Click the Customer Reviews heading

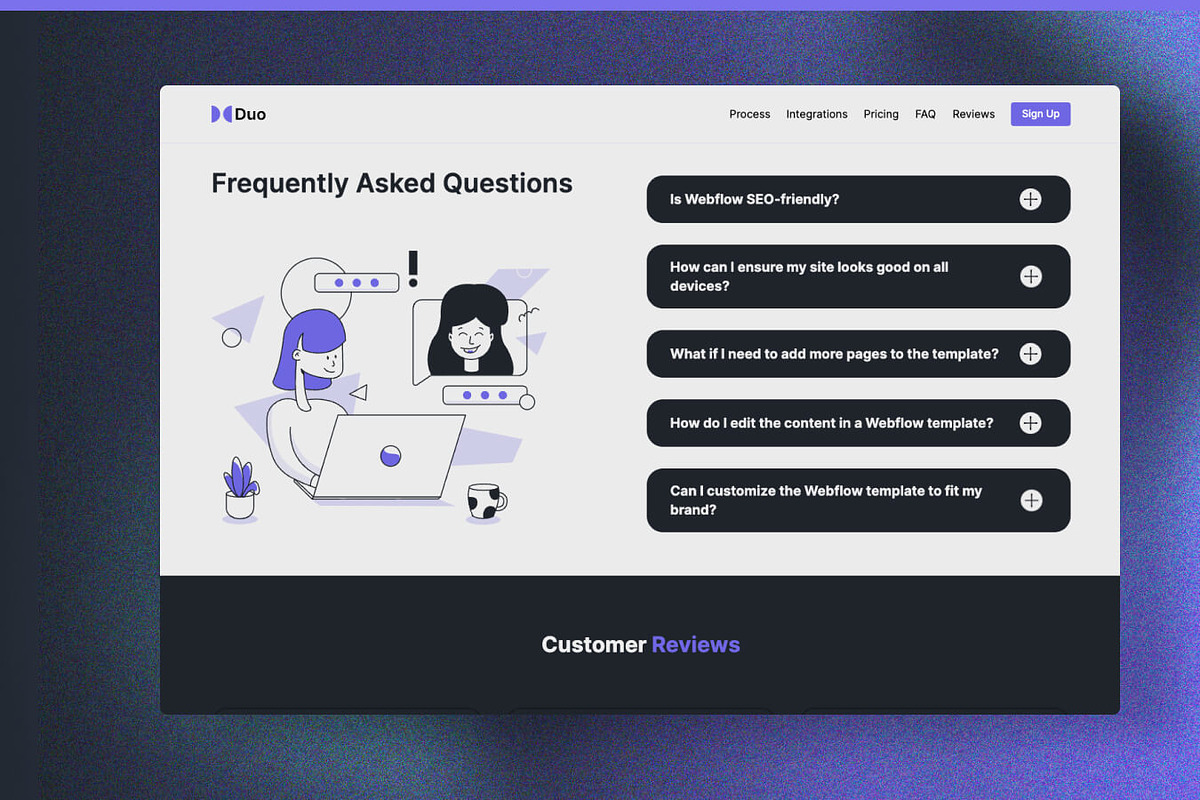point(640,645)
